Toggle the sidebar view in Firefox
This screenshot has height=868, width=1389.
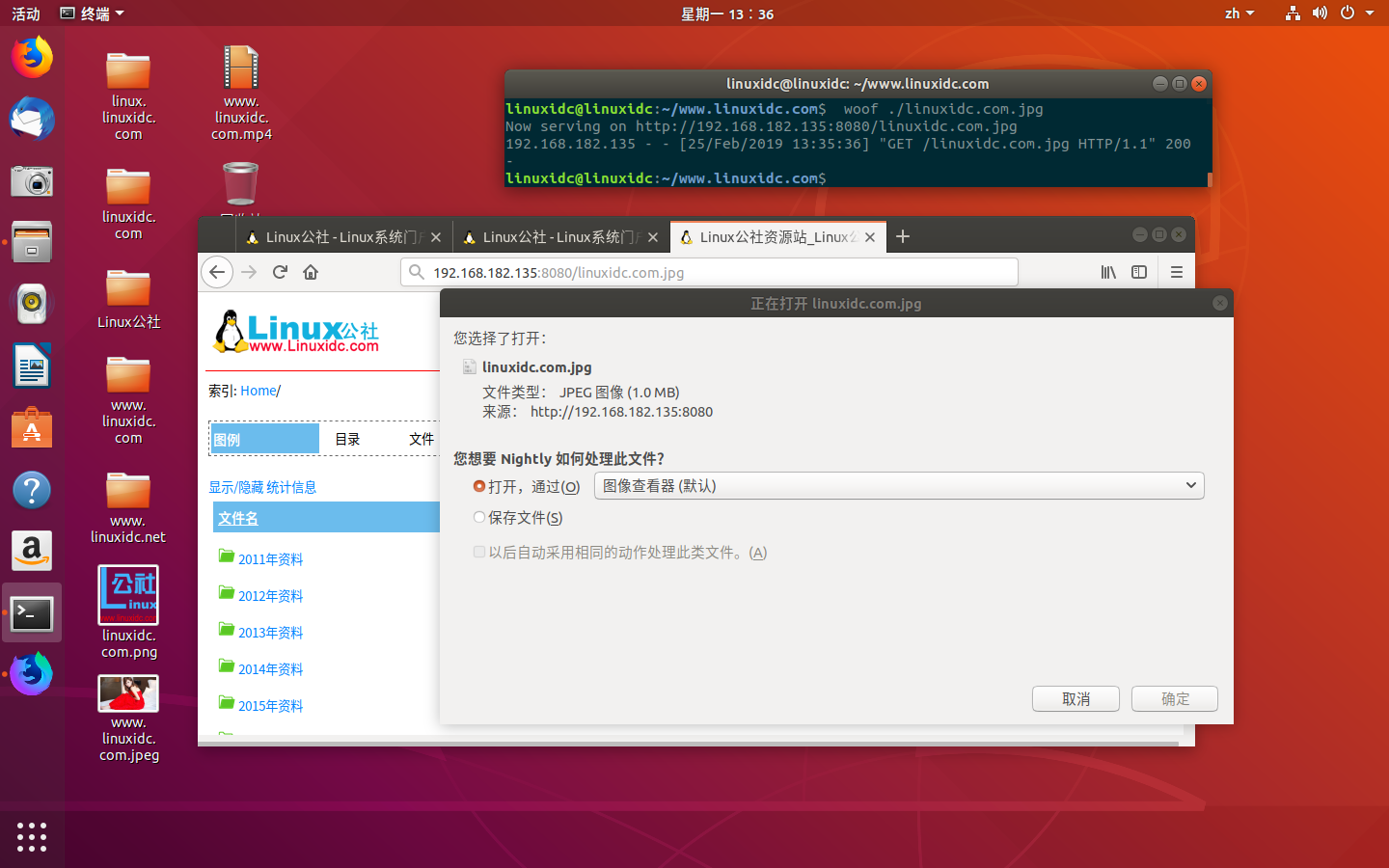click(x=1139, y=272)
